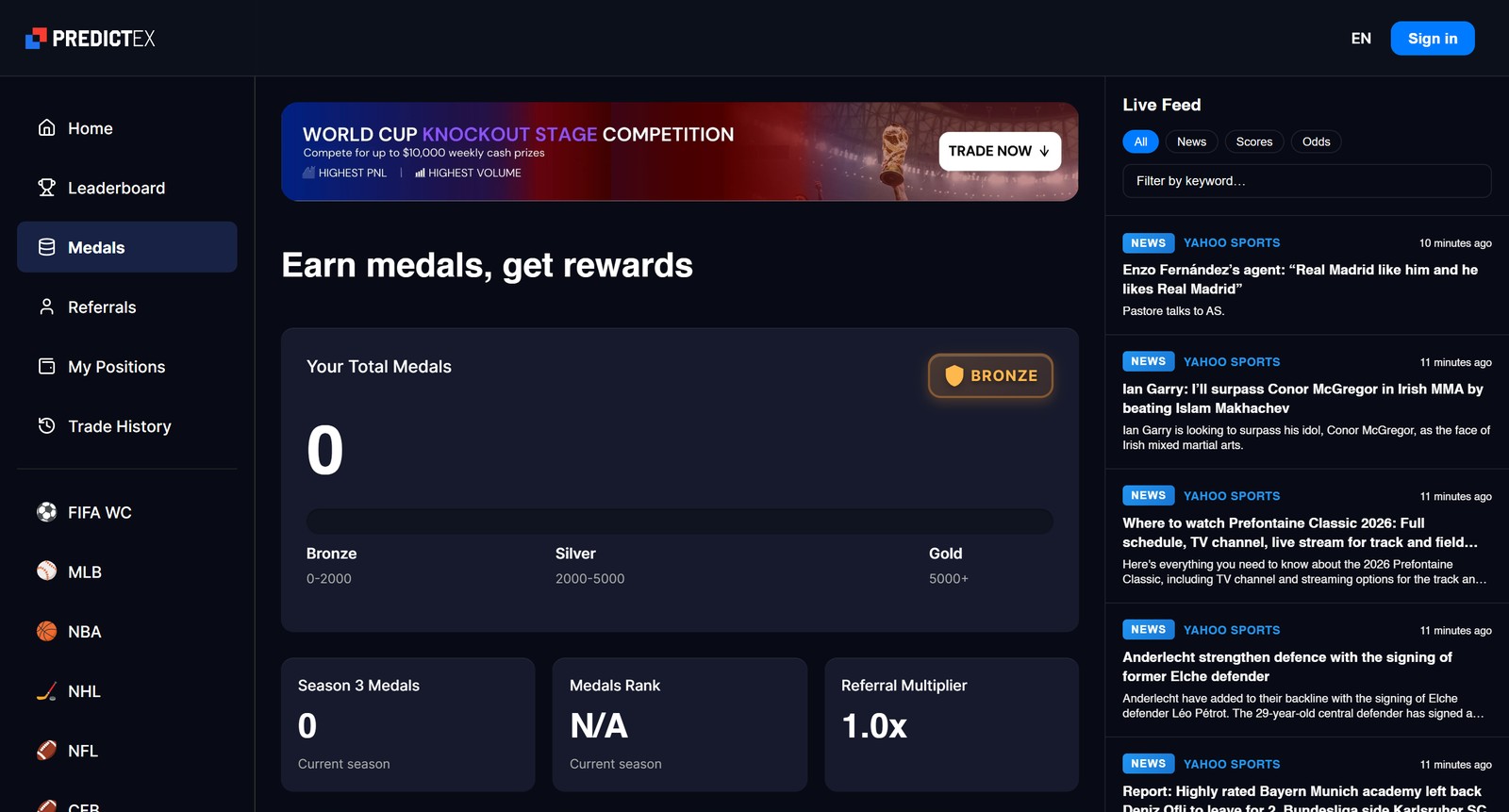Go to My Positions
Viewport: 1509px width, 812px height.
pos(126,367)
